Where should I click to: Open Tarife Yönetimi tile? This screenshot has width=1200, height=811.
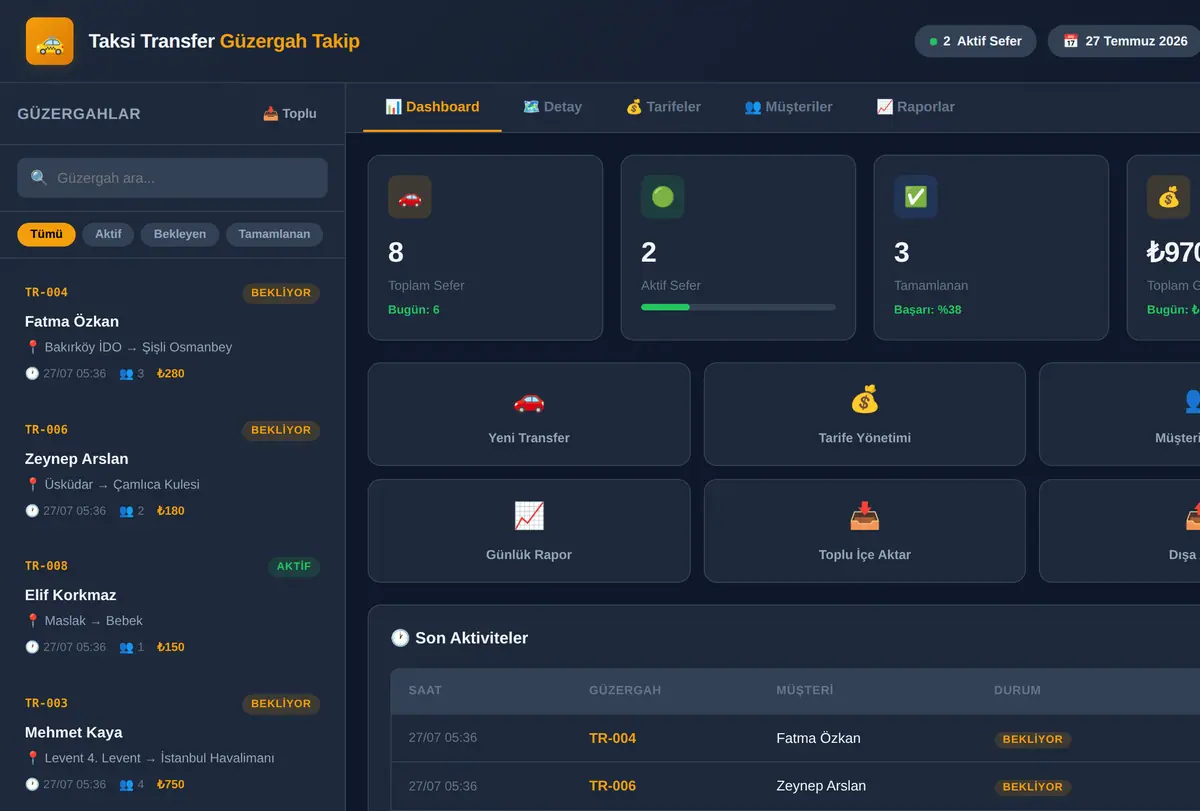(865, 414)
